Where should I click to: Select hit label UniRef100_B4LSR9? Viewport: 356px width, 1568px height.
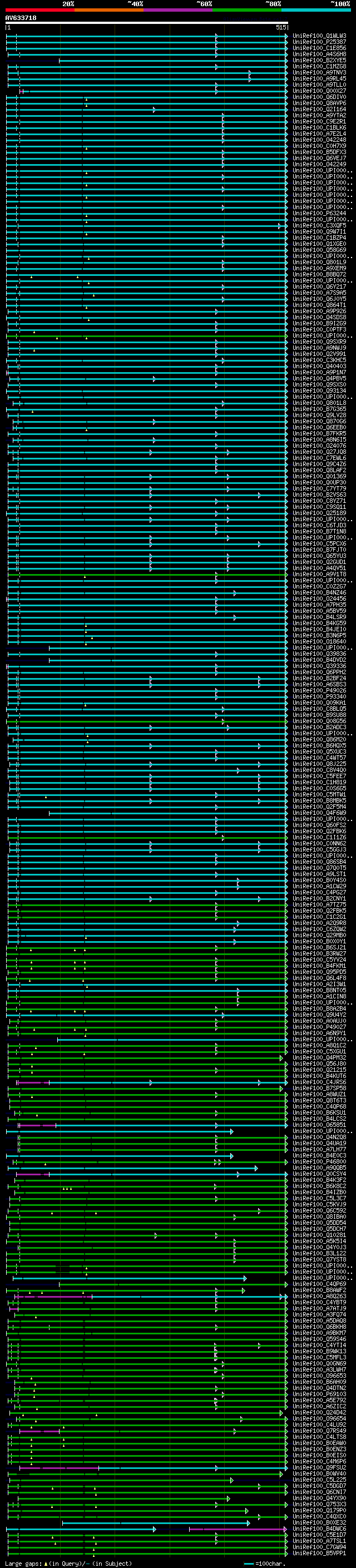click(319, 617)
